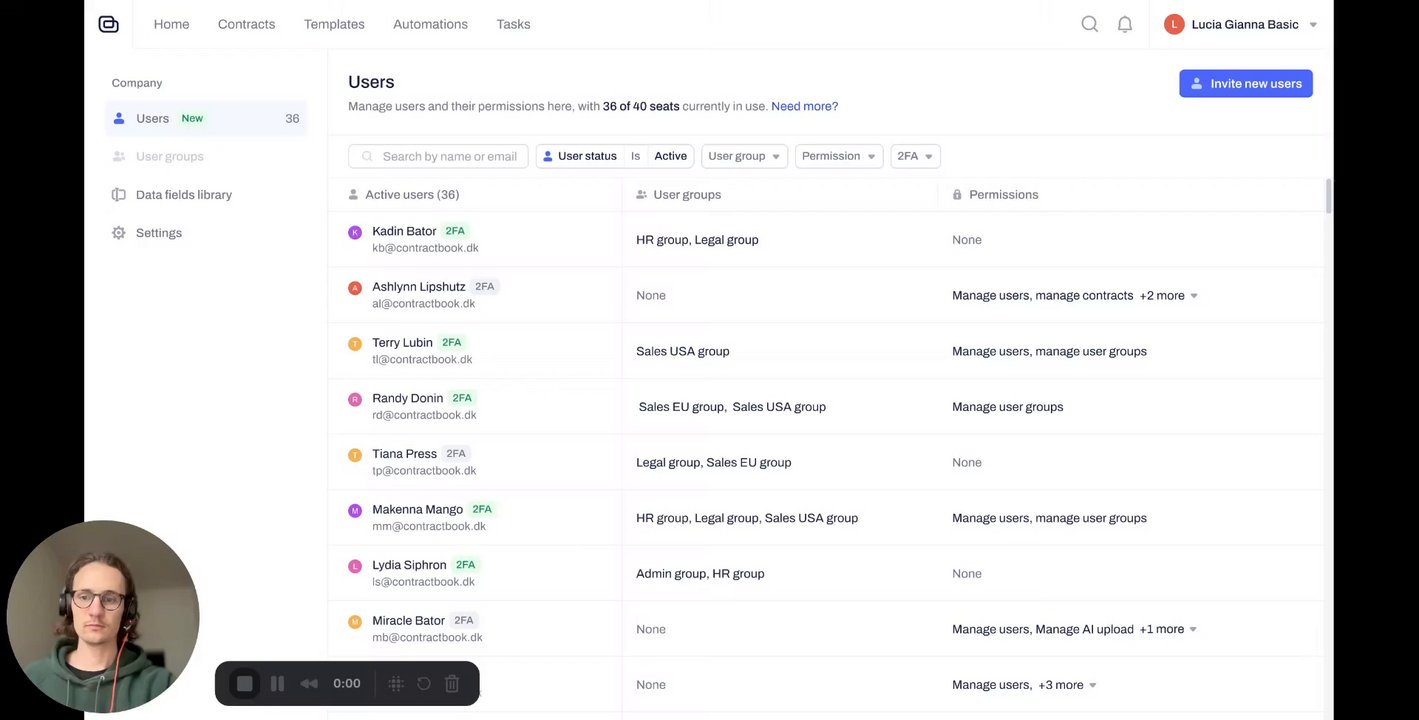Image resolution: width=1419 pixels, height=720 pixels.
Task: Open the notifications bell
Action: point(1125,24)
